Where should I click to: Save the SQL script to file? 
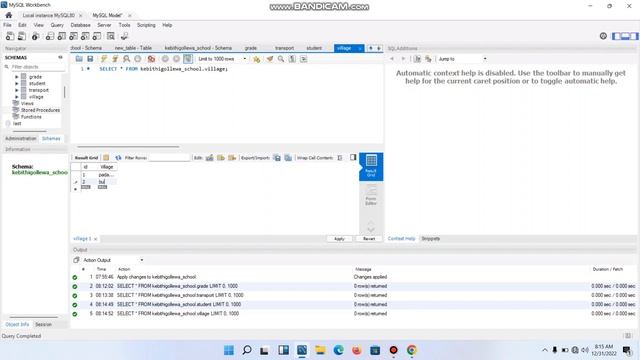90,59
